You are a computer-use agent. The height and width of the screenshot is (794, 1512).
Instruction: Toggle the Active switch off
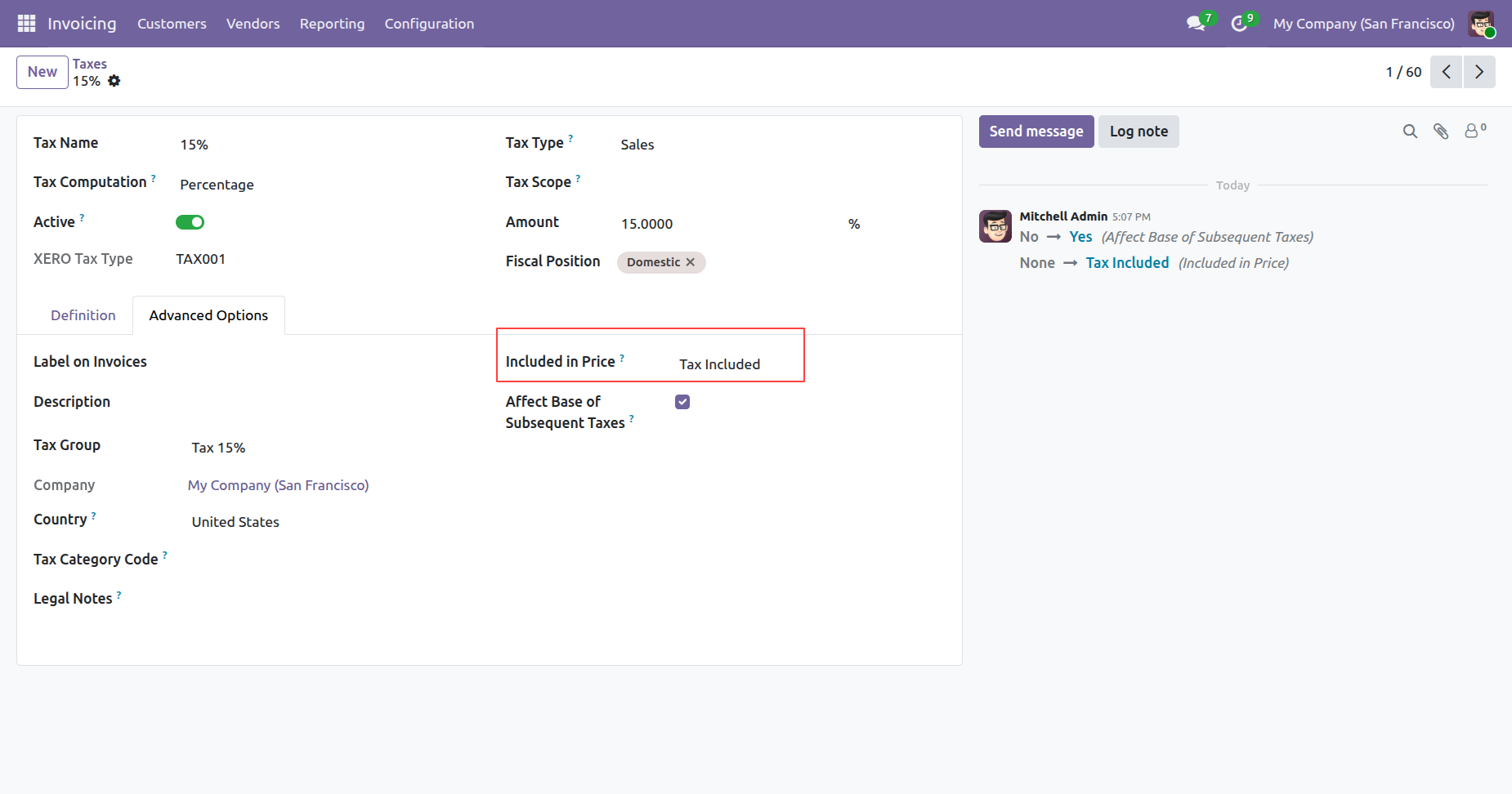[190, 222]
